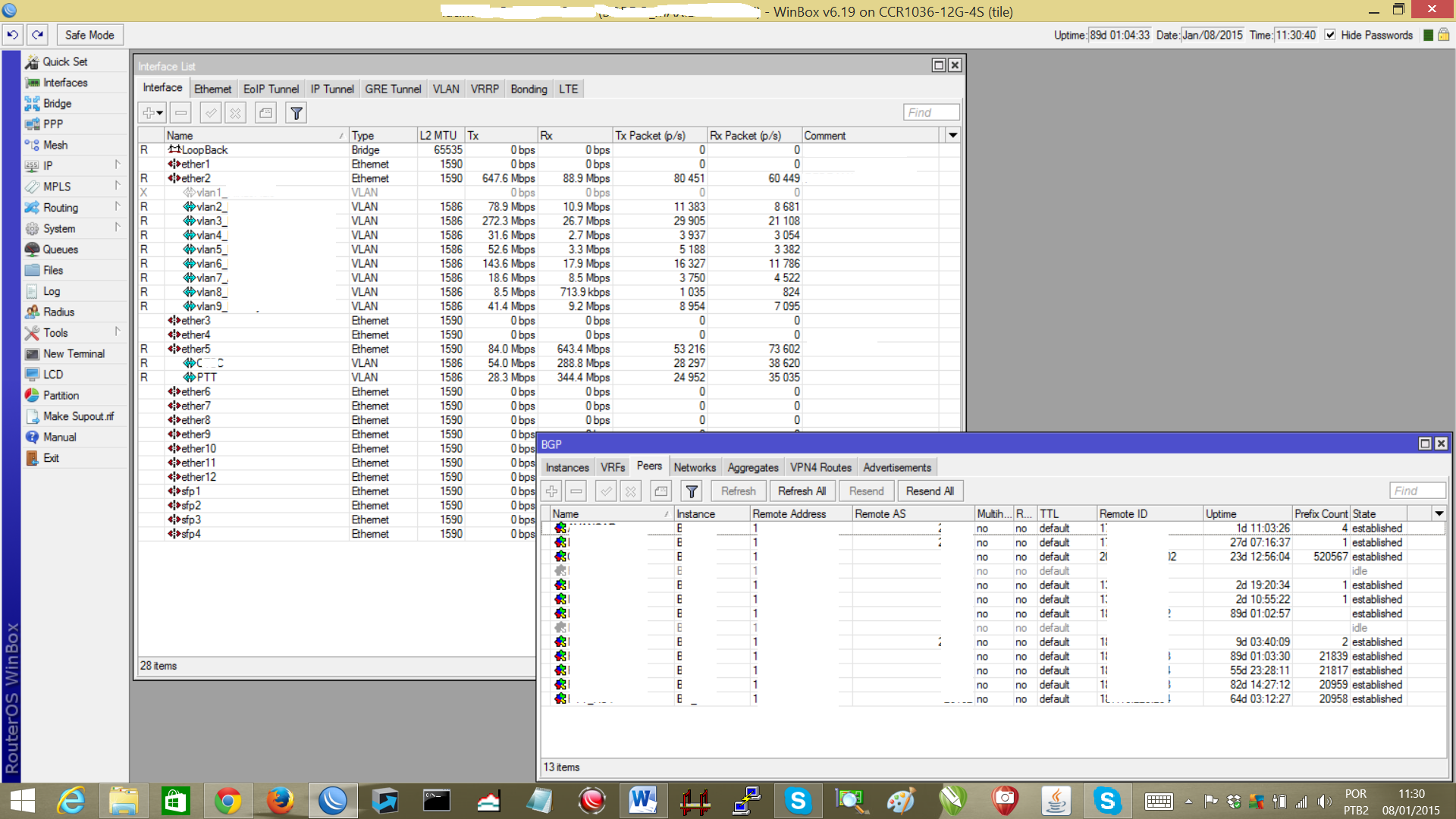Open Add interface dropdown plus button
The image size is (1456, 819).
[x=152, y=113]
